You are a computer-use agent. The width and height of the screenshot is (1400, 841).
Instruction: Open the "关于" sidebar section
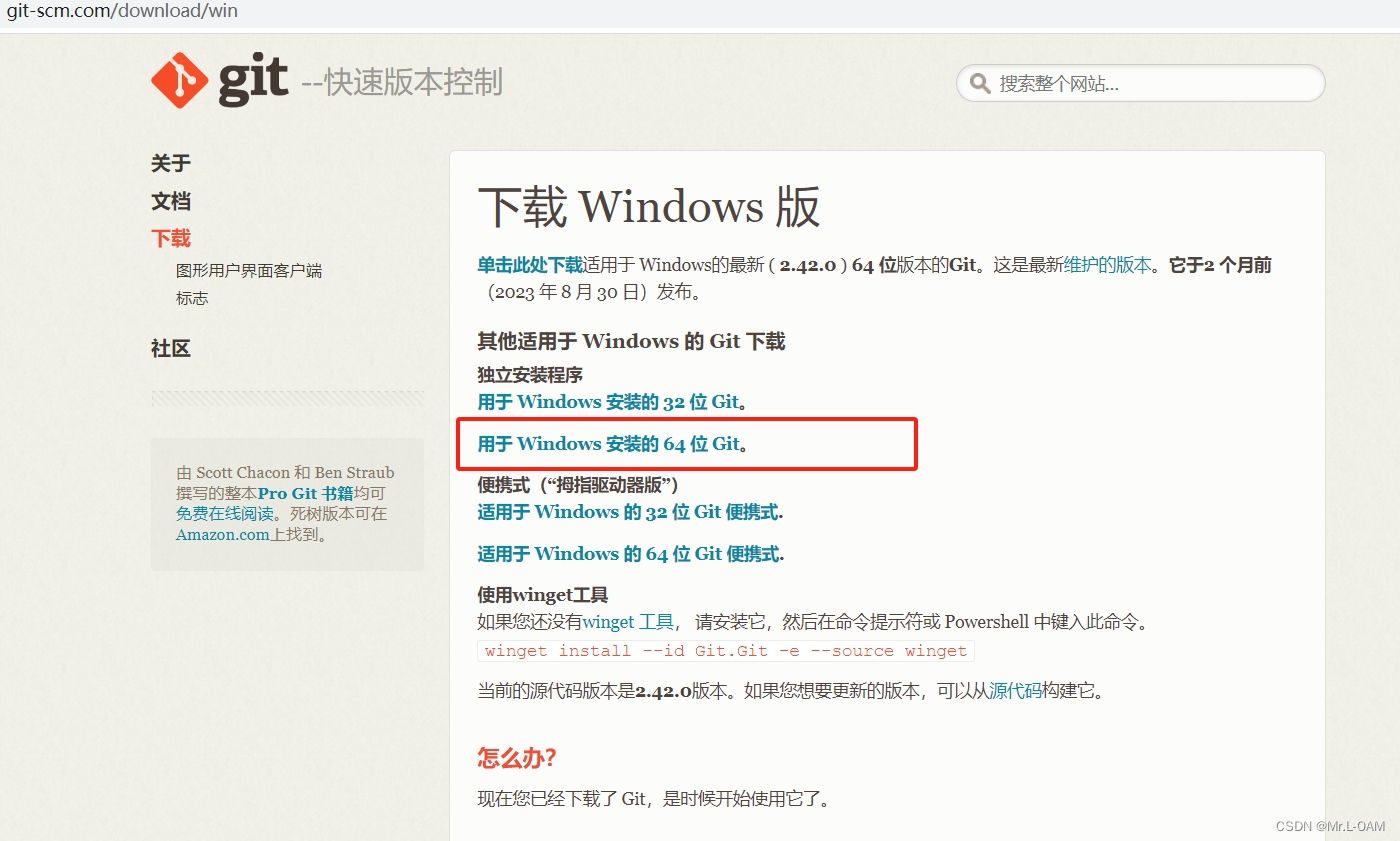pos(171,163)
